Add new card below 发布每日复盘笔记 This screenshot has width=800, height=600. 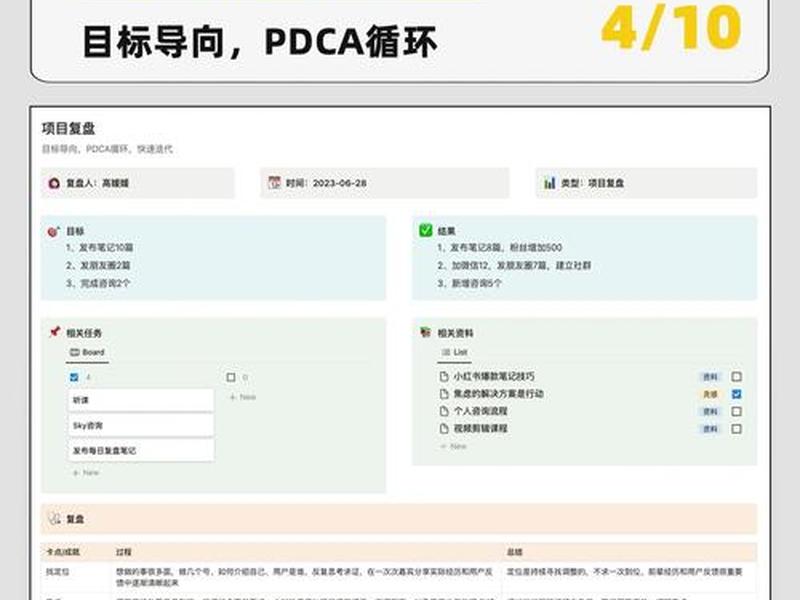coord(86,473)
